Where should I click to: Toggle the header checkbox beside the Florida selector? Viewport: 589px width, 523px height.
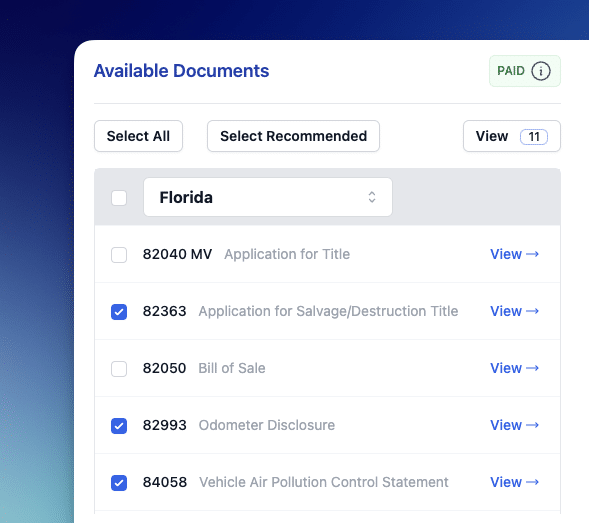coord(119,198)
